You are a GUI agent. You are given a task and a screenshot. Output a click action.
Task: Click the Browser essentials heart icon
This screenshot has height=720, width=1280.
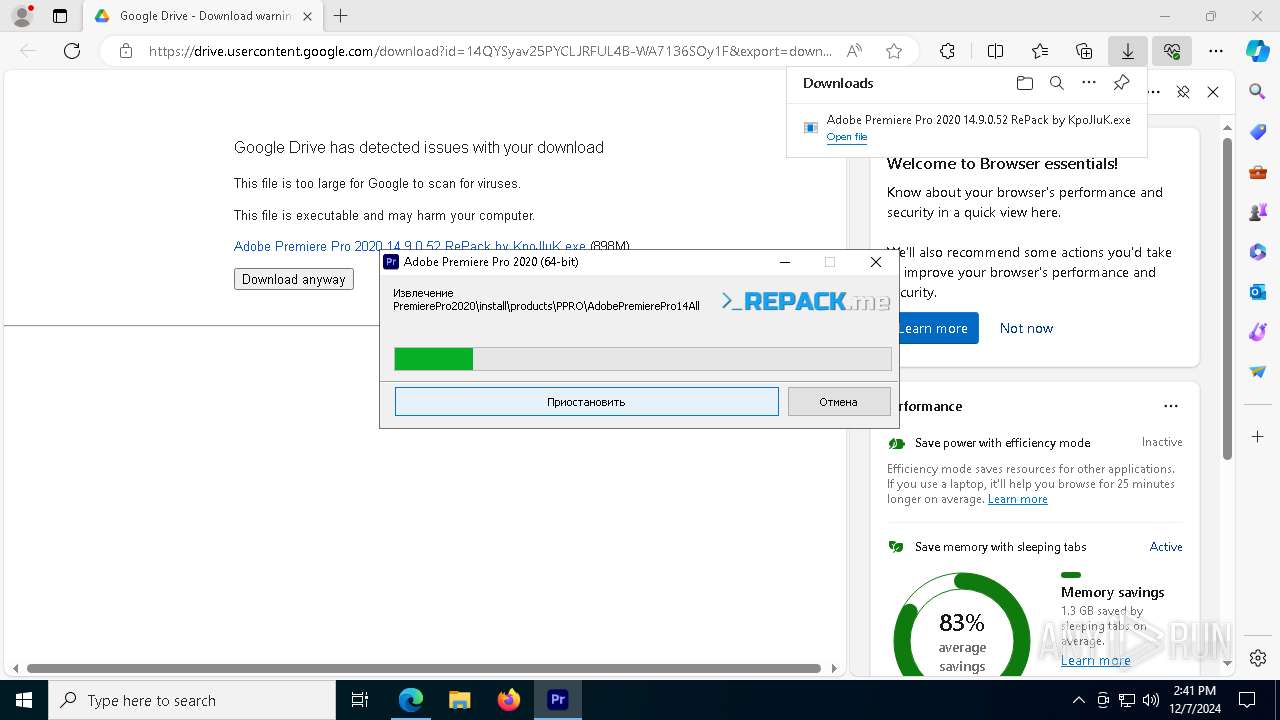pyautogui.click(x=1172, y=51)
